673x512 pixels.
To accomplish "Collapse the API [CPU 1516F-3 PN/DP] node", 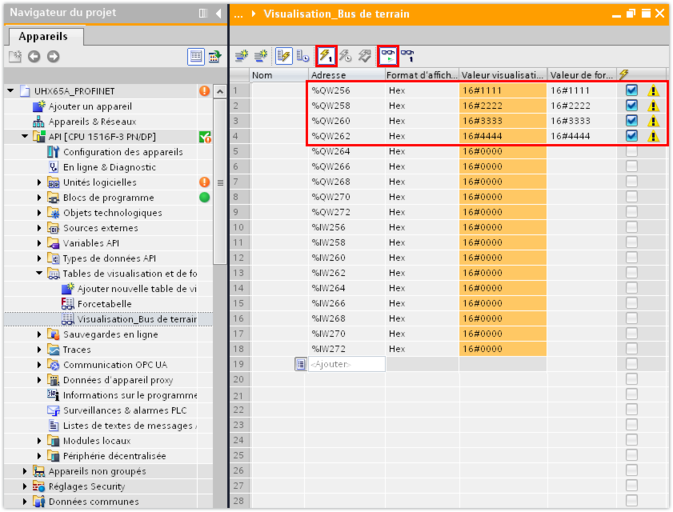I will click(x=25, y=137).
